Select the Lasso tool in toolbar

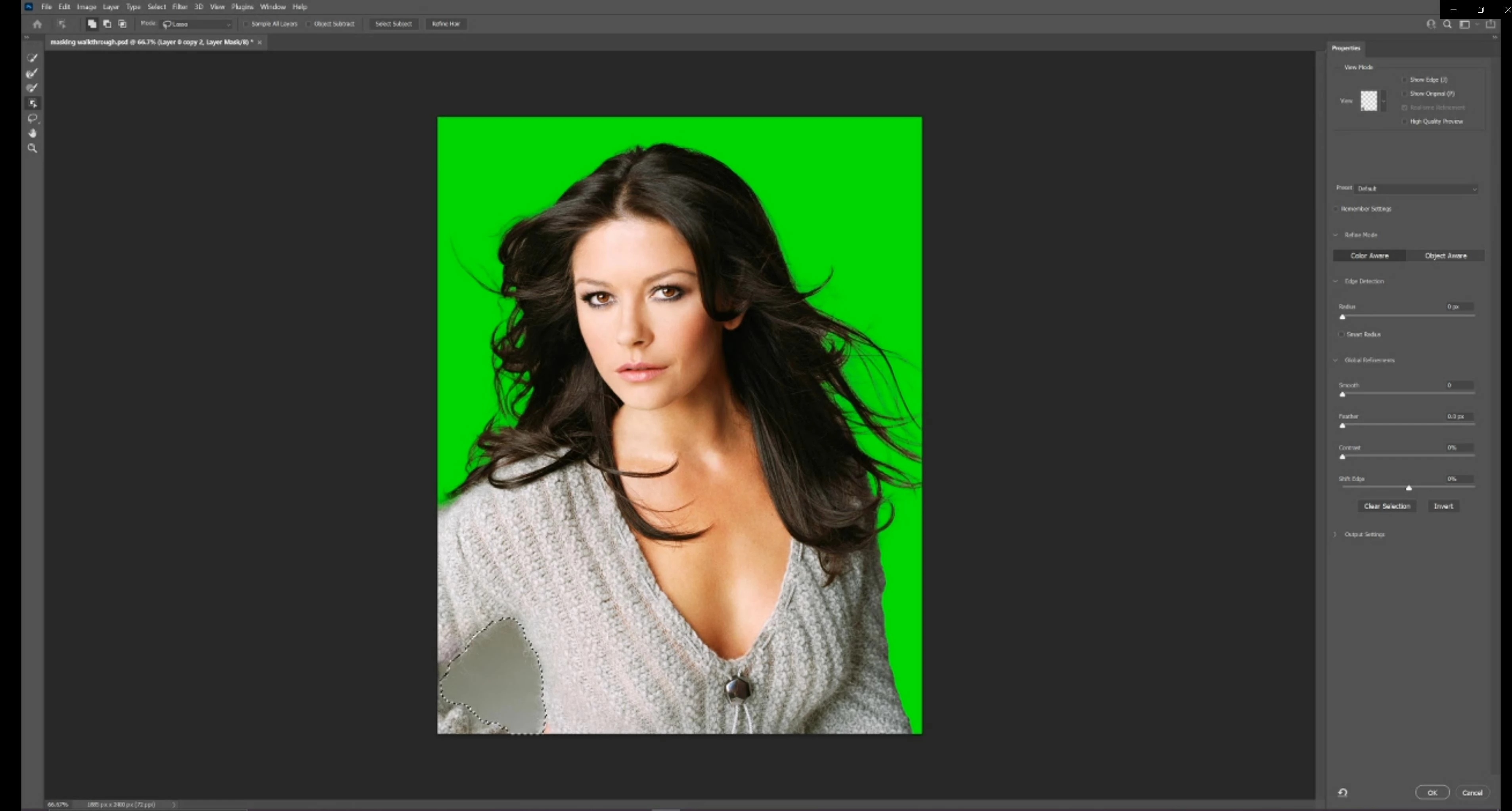(32, 119)
